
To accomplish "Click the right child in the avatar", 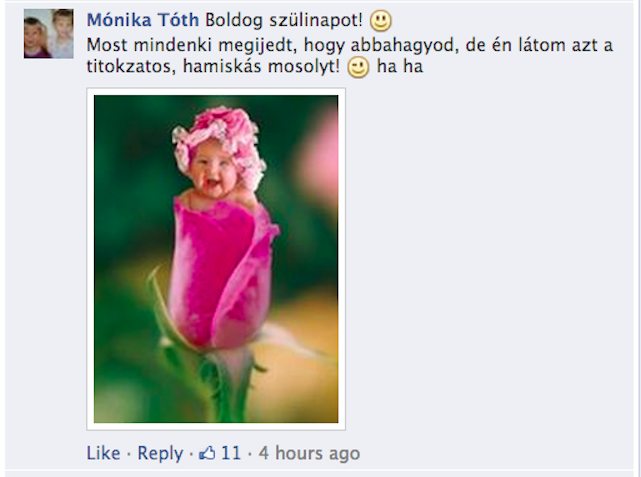I will 61,34.
